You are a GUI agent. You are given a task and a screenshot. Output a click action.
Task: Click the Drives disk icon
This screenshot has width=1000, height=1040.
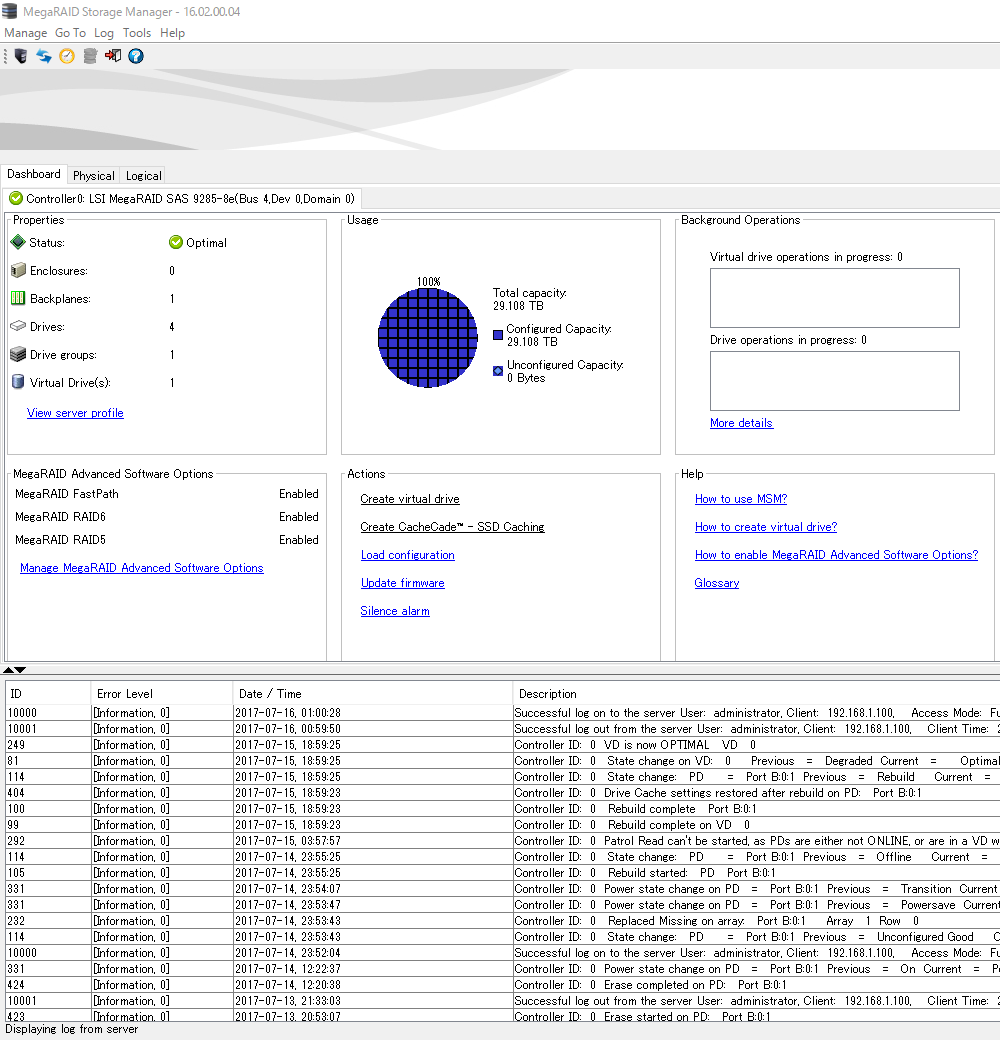(19, 326)
